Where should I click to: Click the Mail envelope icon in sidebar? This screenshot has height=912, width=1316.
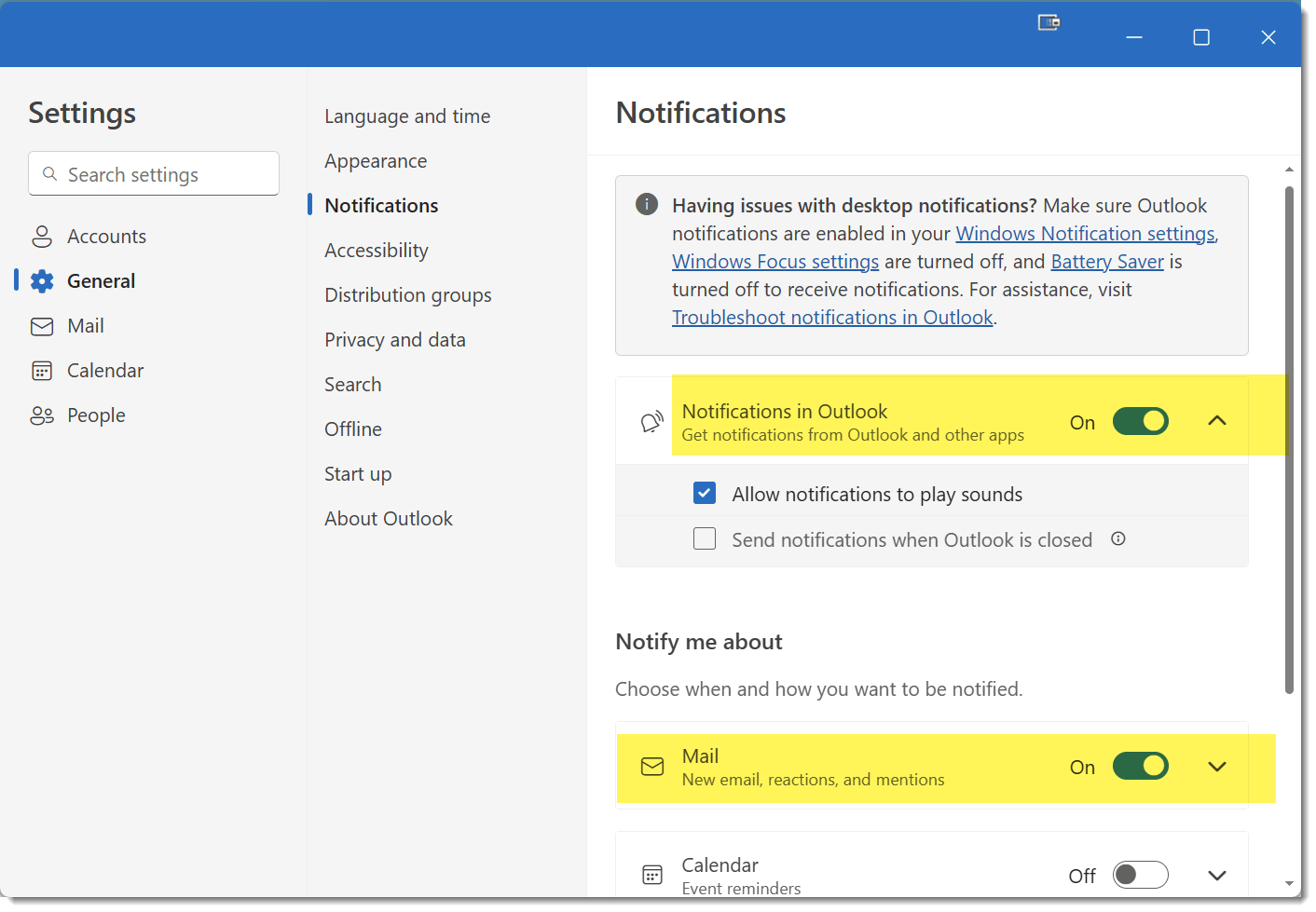point(42,326)
